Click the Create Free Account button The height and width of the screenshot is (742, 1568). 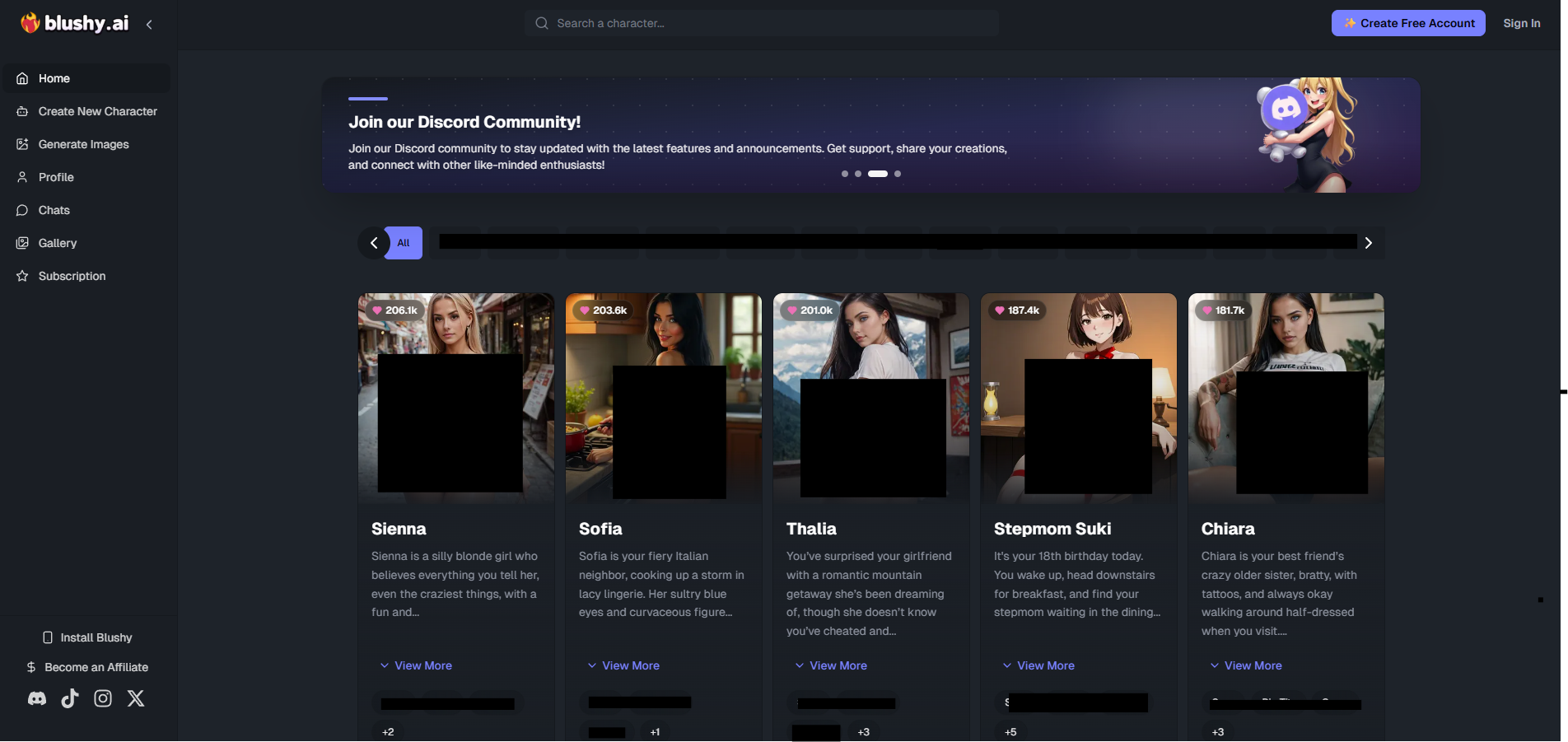(x=1408, y=23)
